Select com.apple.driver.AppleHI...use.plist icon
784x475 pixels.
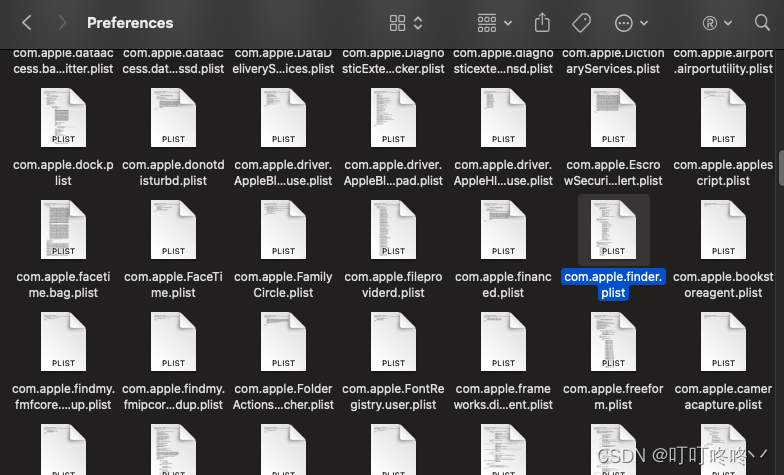tap(503, 118)
